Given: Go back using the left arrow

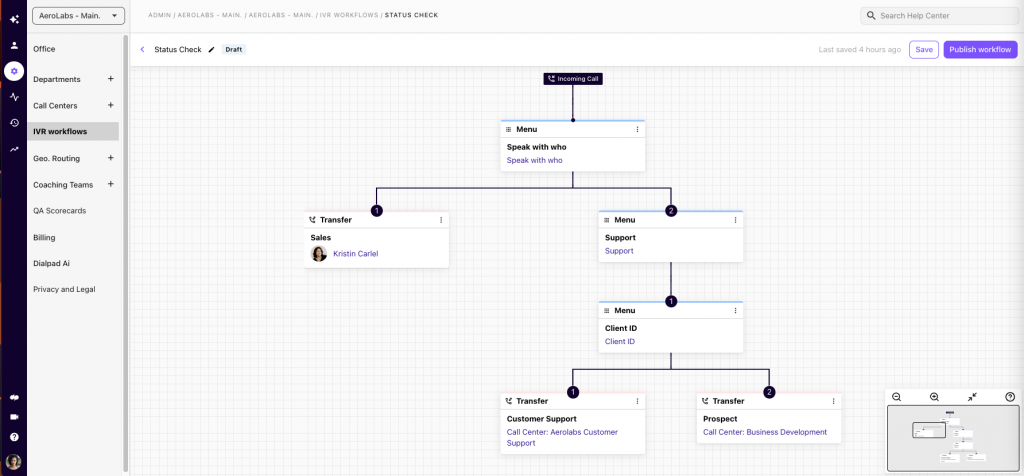Looking at the screenshot, I should coord(142,49).
